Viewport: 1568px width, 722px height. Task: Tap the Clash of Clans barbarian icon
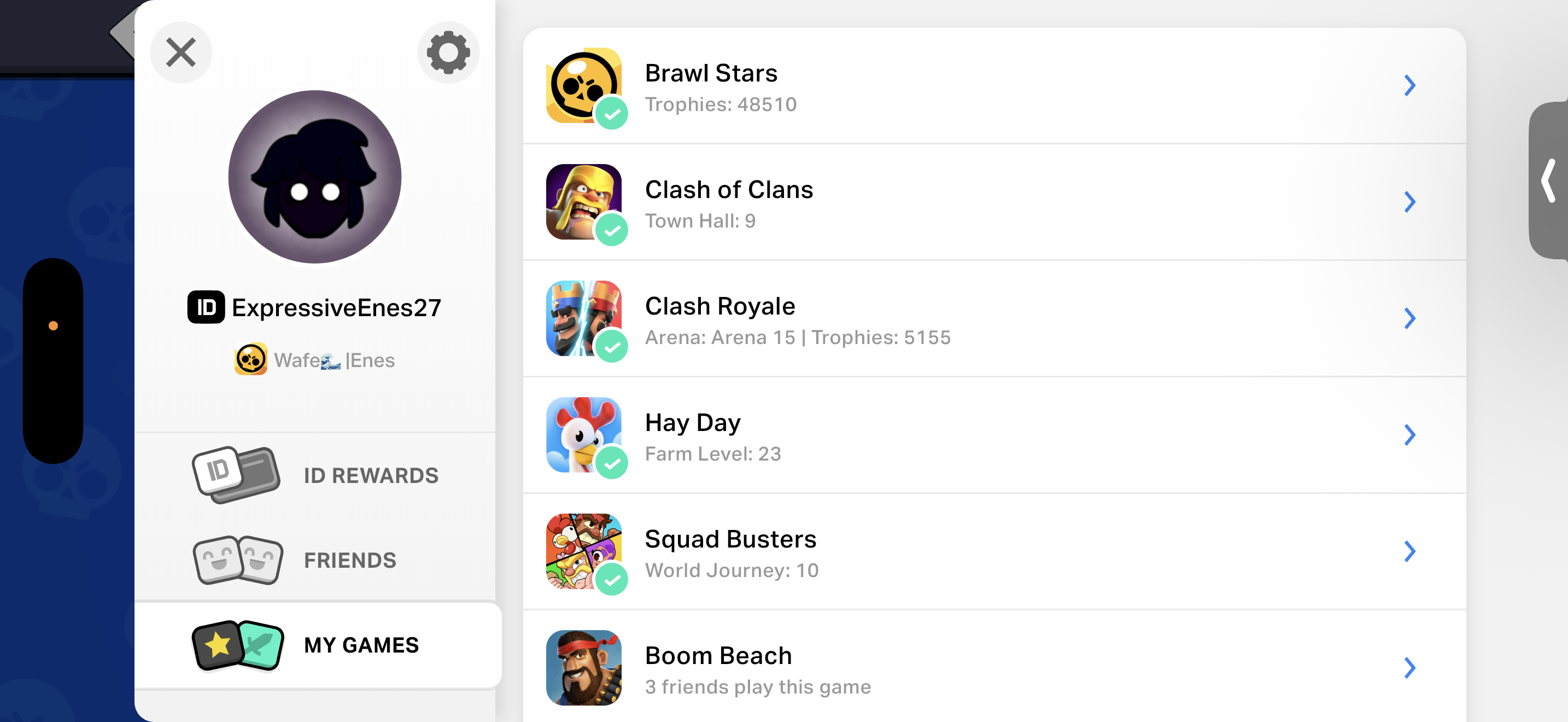(583, 201)
